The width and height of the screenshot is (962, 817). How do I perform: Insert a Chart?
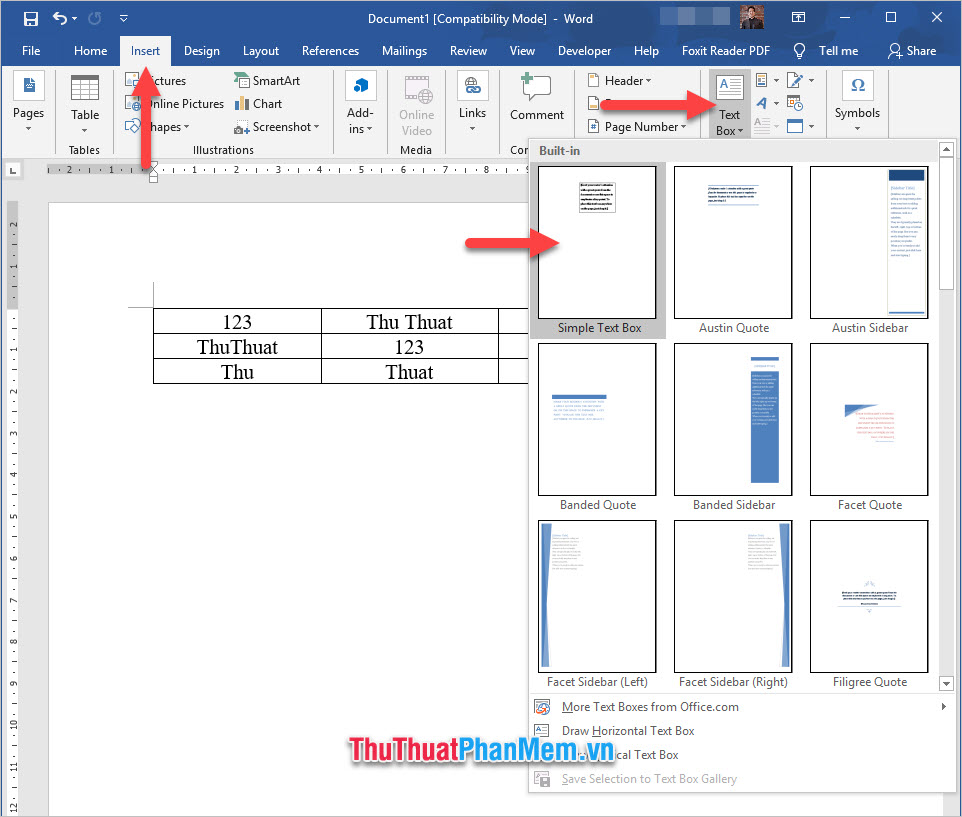[x=259, y=104]
